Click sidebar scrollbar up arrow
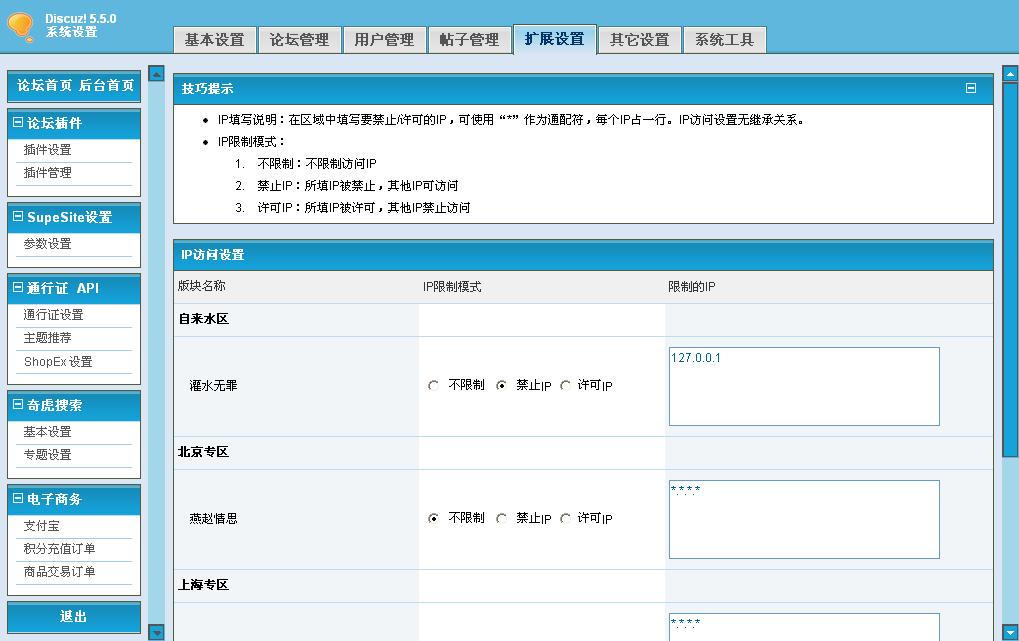The height and width of the screenshot is (641, 1019). [x=156, y=73]
